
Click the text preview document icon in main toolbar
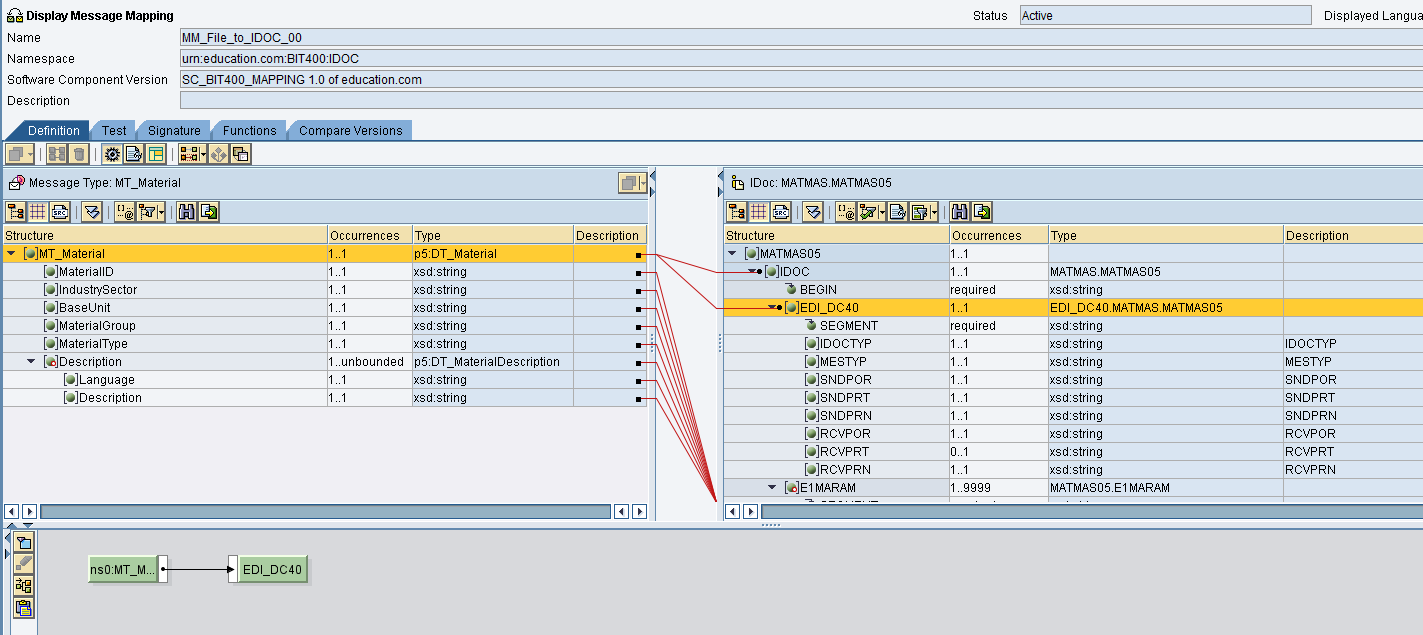(x=134, y=154)
